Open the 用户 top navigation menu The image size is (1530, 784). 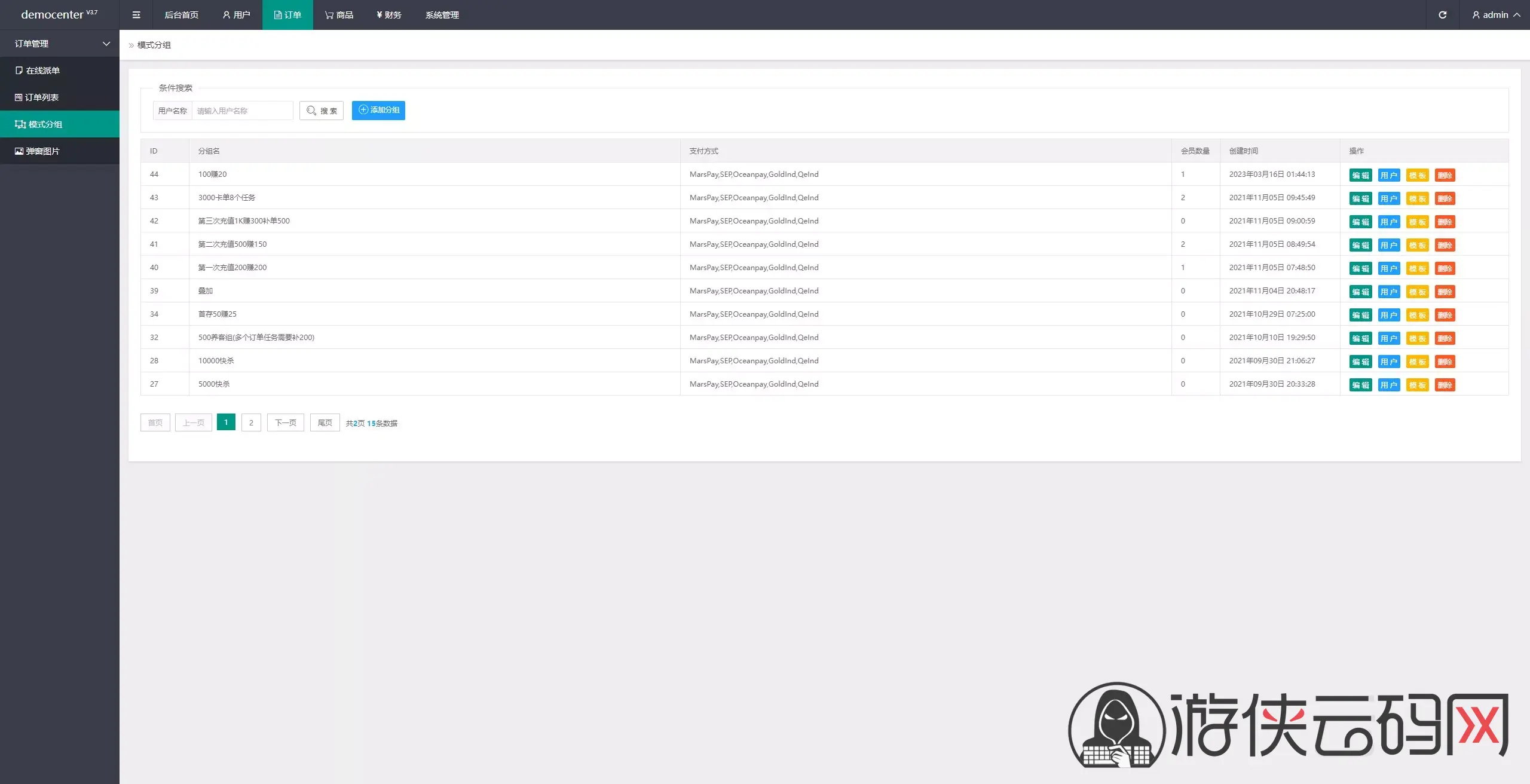click(236, 15)
